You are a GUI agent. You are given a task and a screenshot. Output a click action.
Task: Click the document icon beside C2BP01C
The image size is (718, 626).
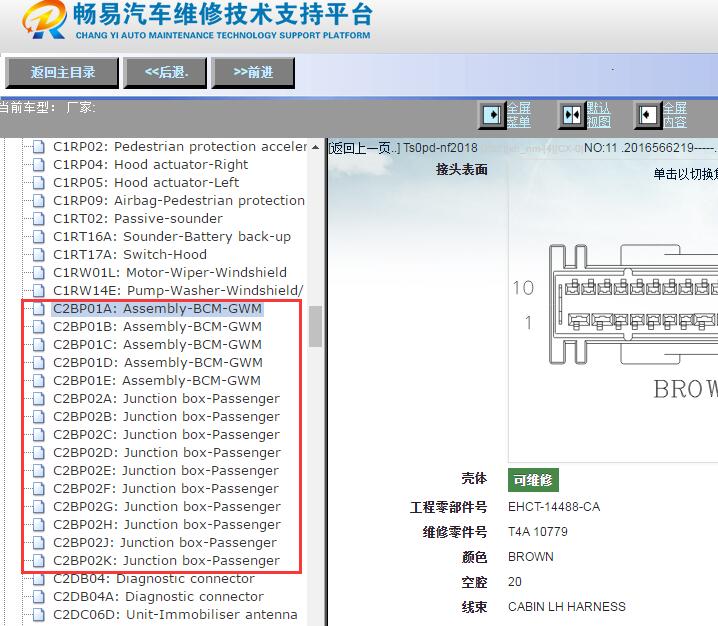39,345
